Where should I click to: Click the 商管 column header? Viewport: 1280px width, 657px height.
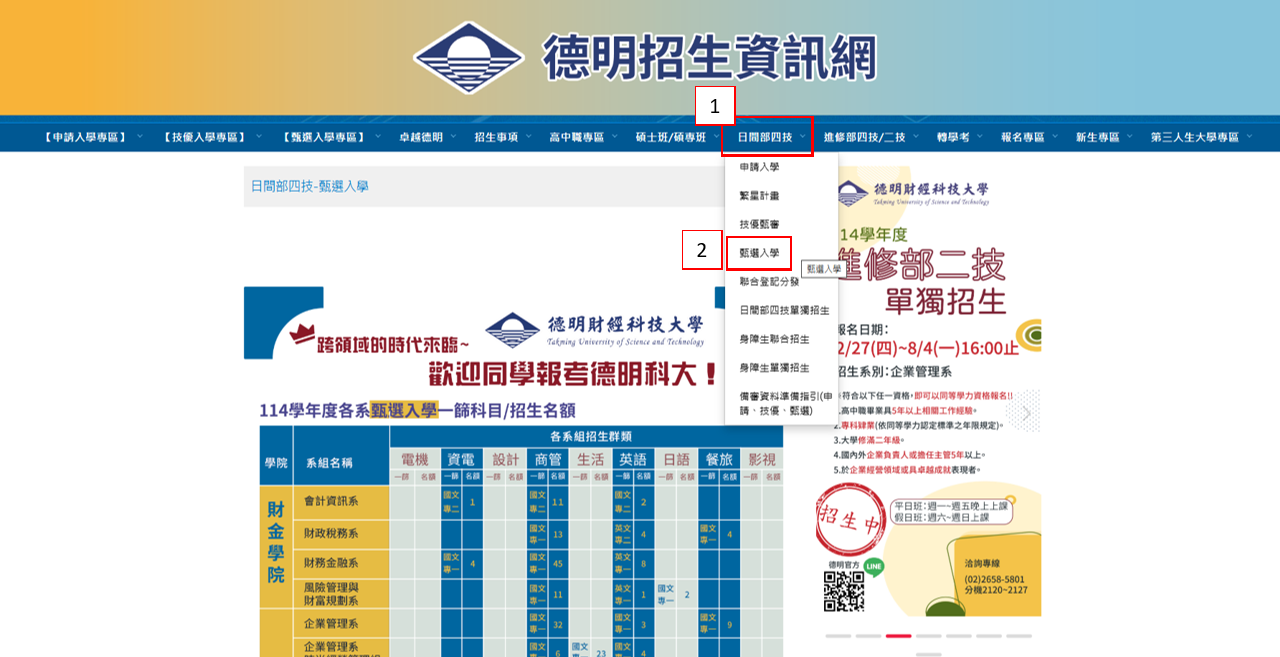(x=548, y=459)
